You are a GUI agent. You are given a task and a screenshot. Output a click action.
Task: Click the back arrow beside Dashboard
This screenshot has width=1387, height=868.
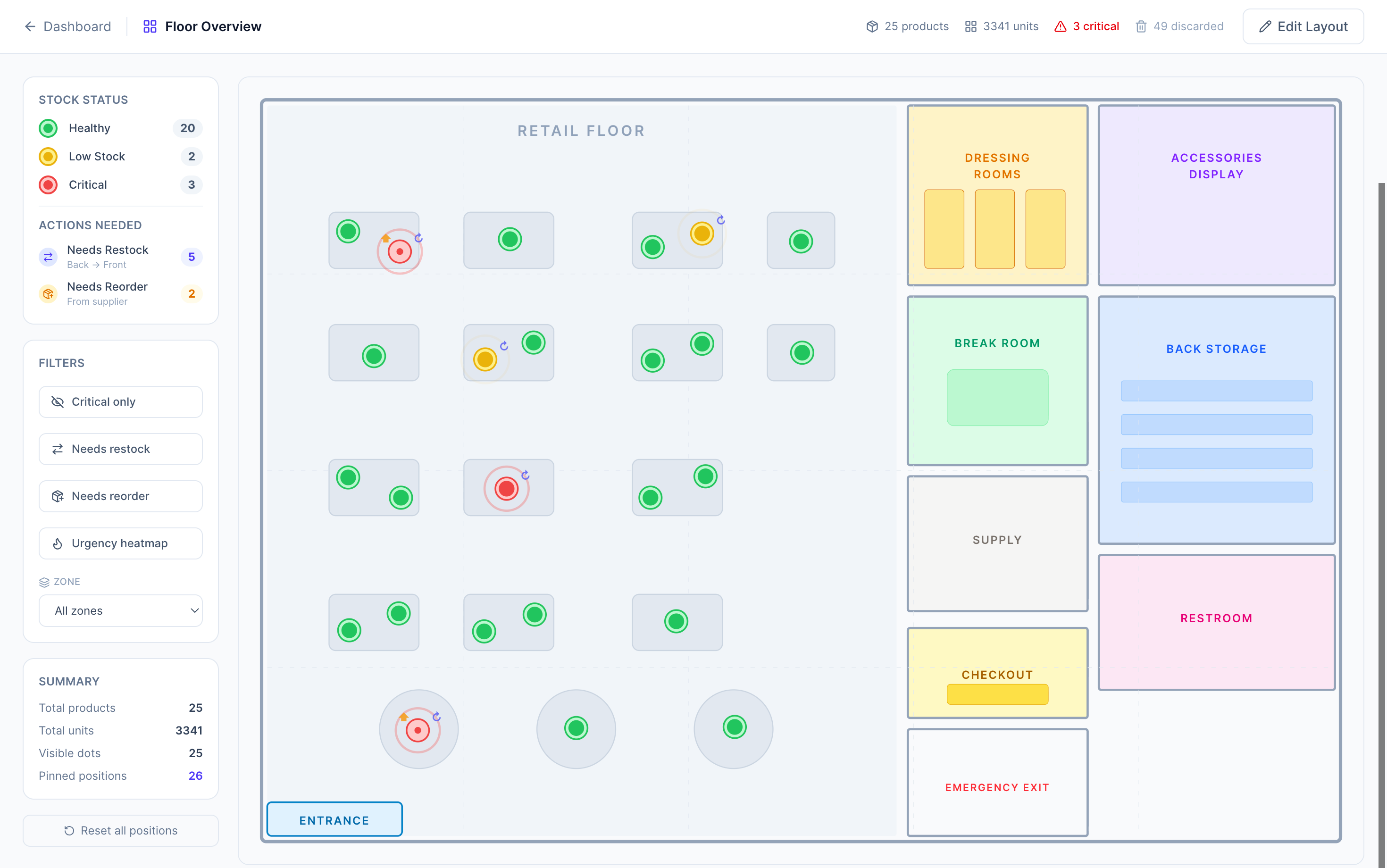[x=30, y=26]
